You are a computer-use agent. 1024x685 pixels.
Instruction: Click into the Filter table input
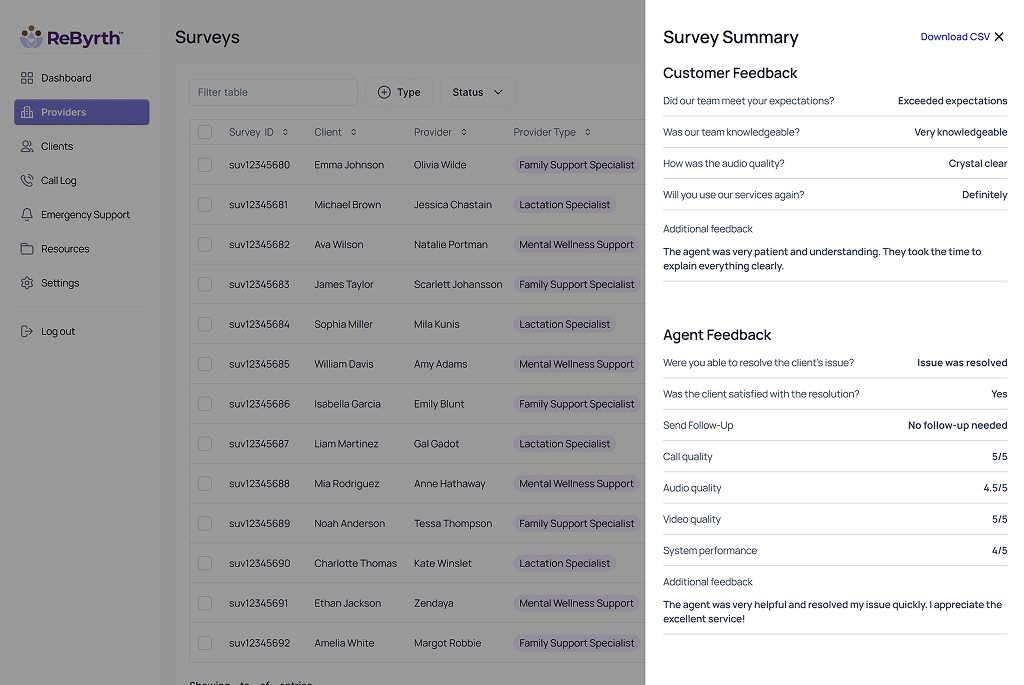coord(272,92)
